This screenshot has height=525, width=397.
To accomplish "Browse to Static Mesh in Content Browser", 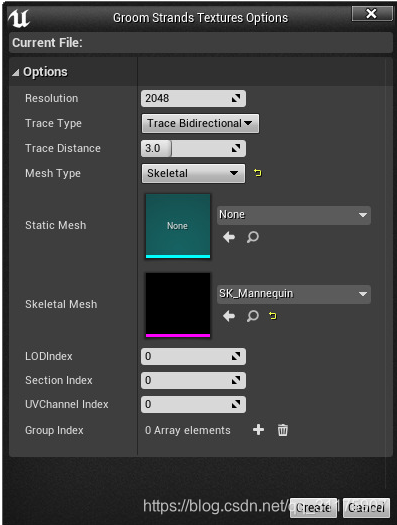I will pos(253,237).
